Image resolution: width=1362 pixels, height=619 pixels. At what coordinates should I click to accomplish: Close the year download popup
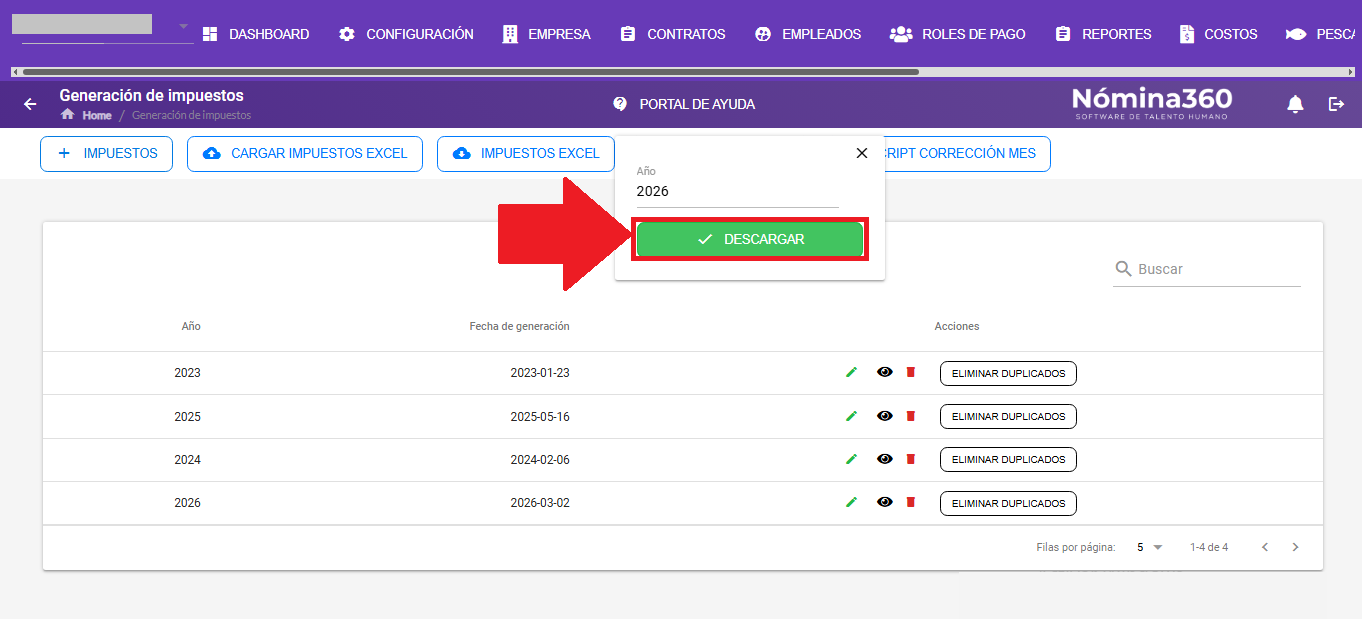(862, 153)
